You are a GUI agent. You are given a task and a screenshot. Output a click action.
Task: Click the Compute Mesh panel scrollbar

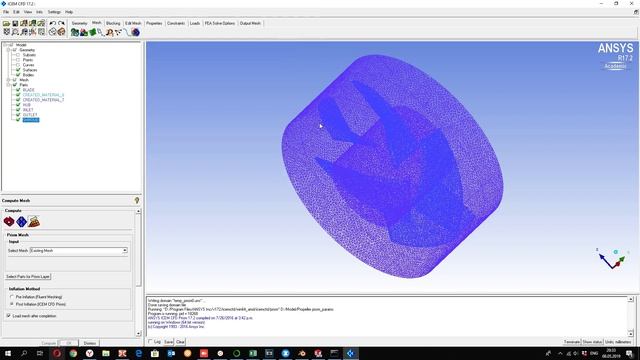coord(138,272)
